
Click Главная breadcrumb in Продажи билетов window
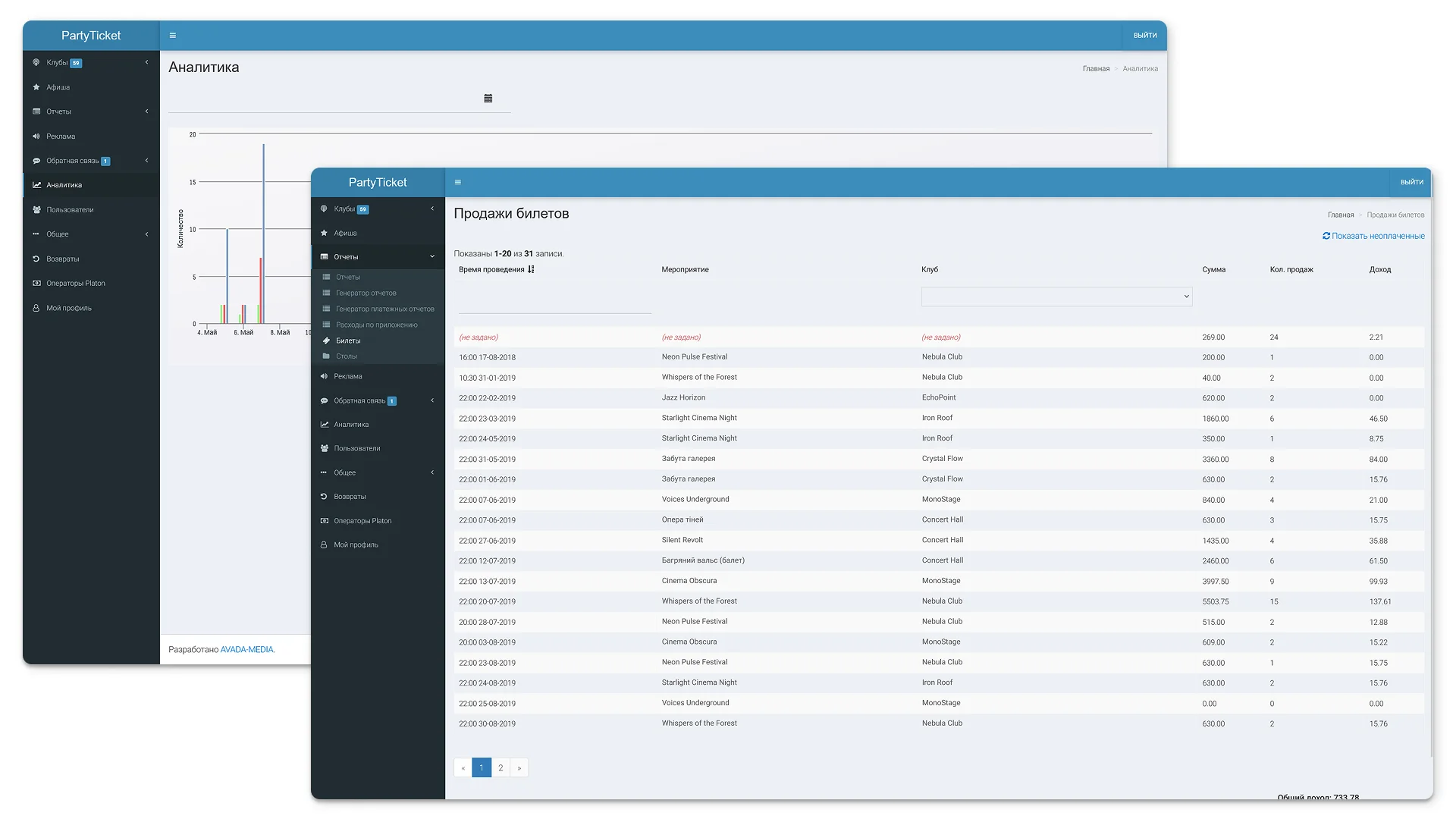click(x=1341, y=215)
